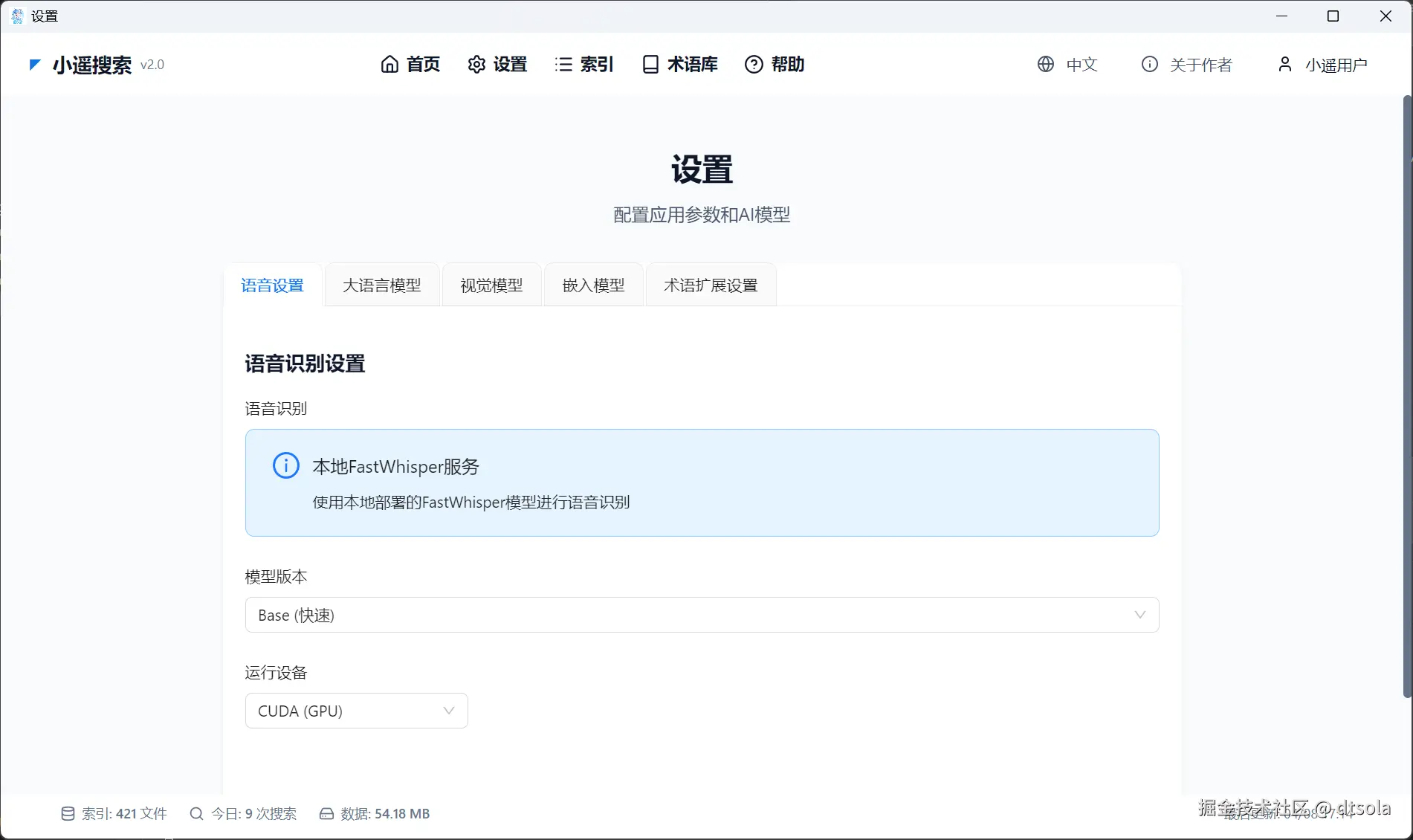Switch to the 大语言模型 tab
The image size is (1413, 840).
click(382, 285)
